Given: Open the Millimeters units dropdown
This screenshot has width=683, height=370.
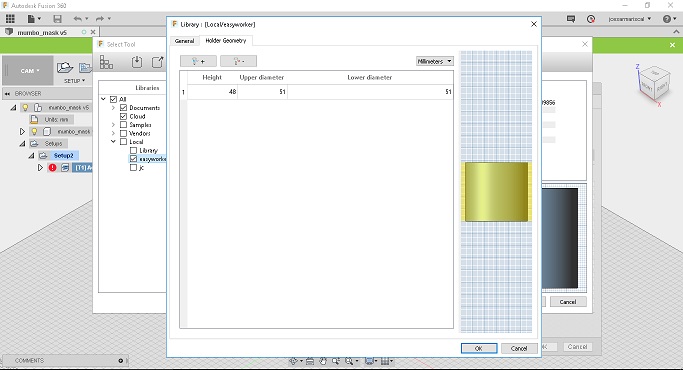Looking at the screenshot, I should click(435, 61).
